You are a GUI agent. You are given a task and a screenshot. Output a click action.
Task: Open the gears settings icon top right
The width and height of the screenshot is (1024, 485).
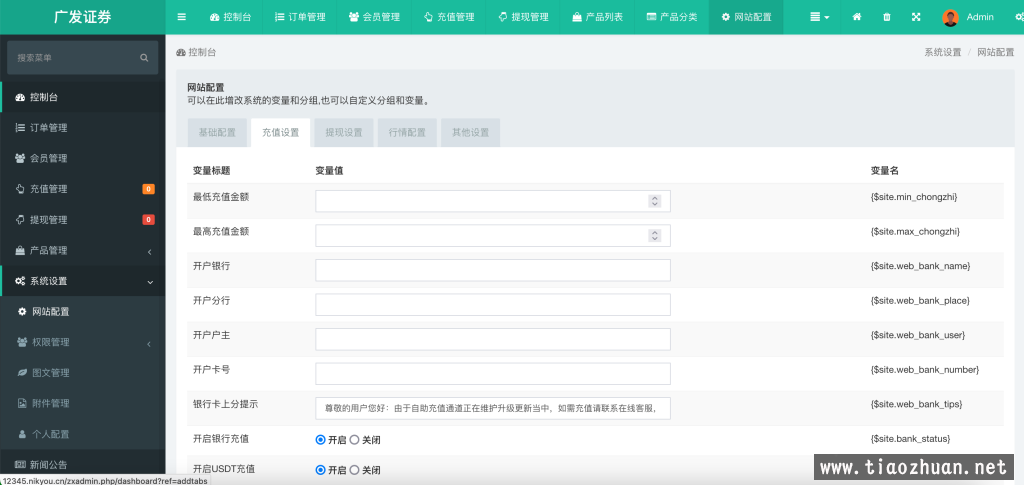coord(1019,17)
